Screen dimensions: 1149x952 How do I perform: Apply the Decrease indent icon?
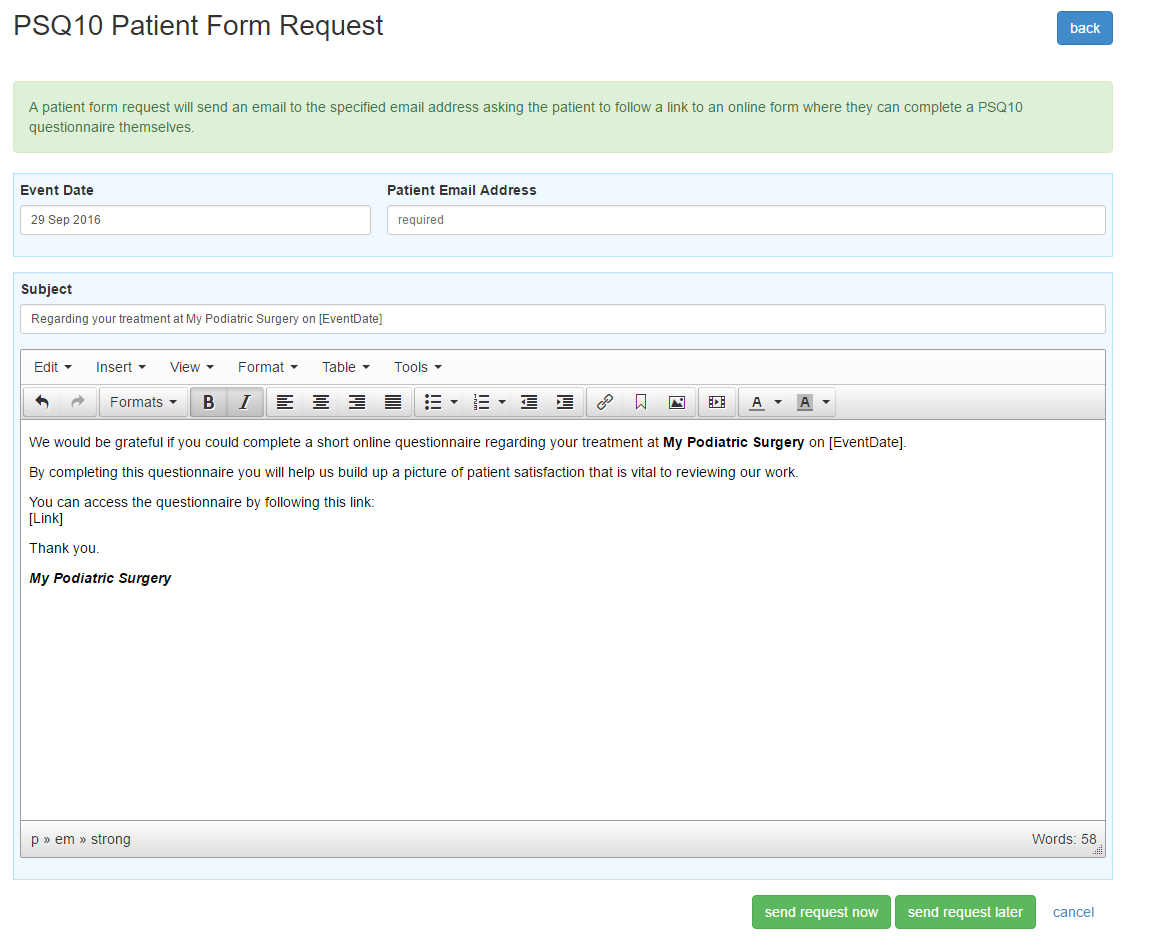529,402
